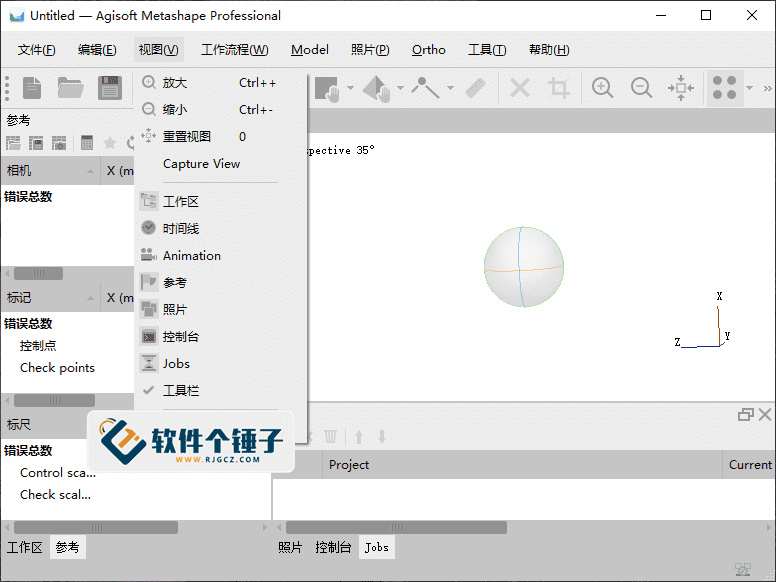Expand the toolbar overflow chevron

767,89
